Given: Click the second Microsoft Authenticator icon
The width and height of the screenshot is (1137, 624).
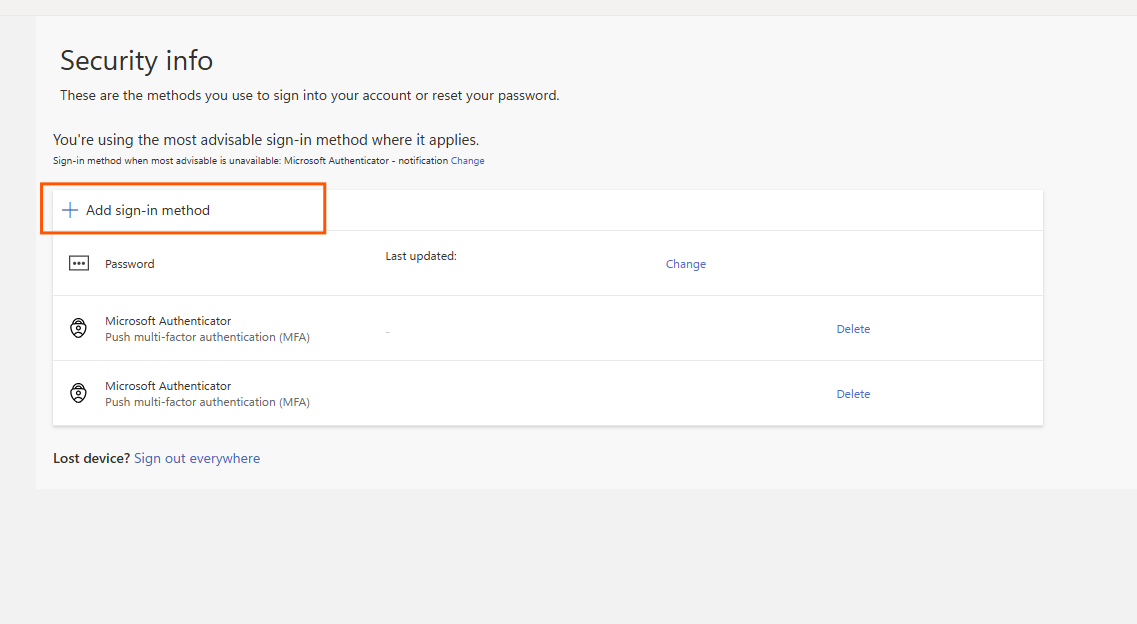Looking at the screenshot, I should pos(79,393).
